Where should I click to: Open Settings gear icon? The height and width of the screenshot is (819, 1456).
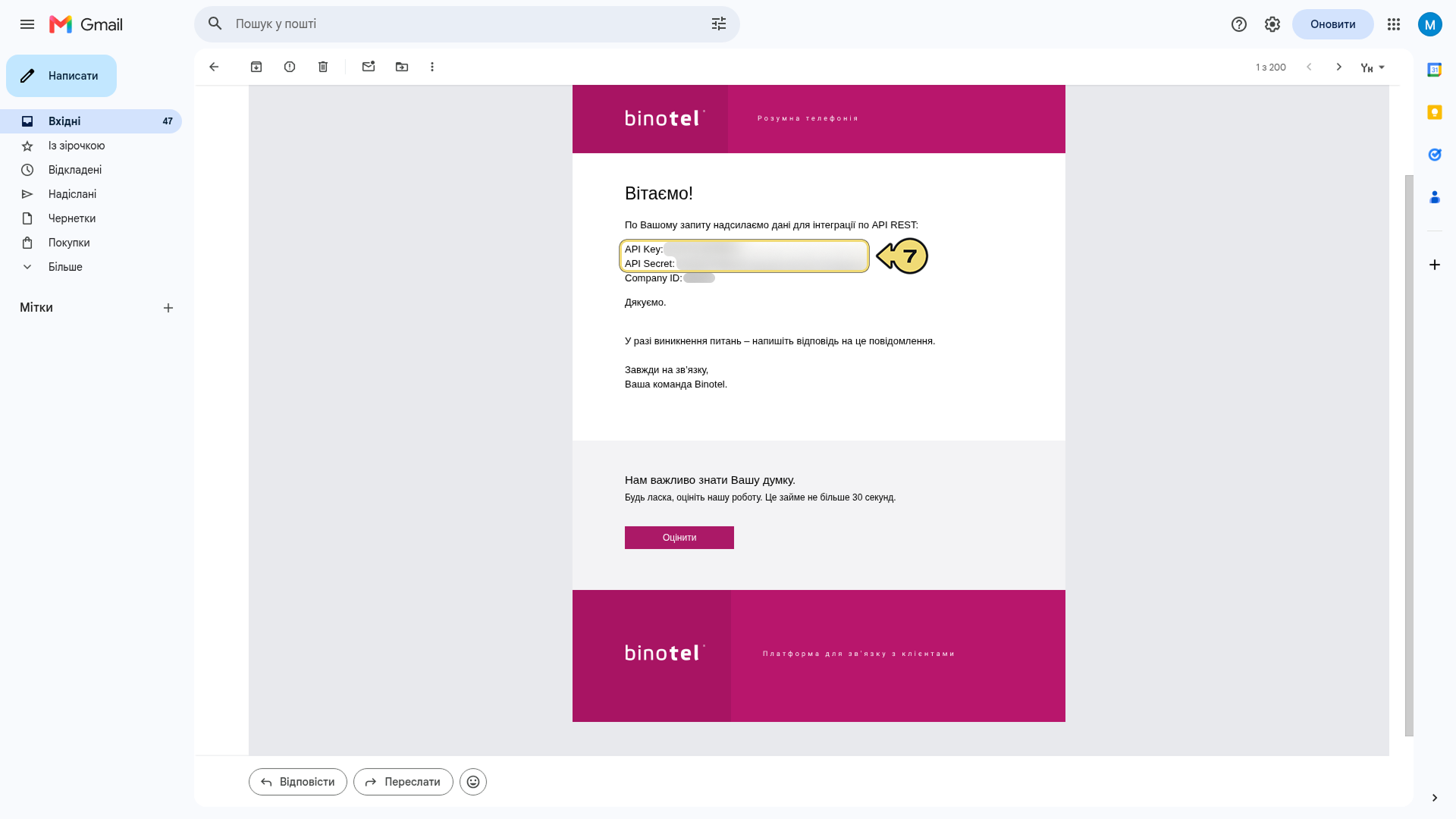click(1272, 24)
